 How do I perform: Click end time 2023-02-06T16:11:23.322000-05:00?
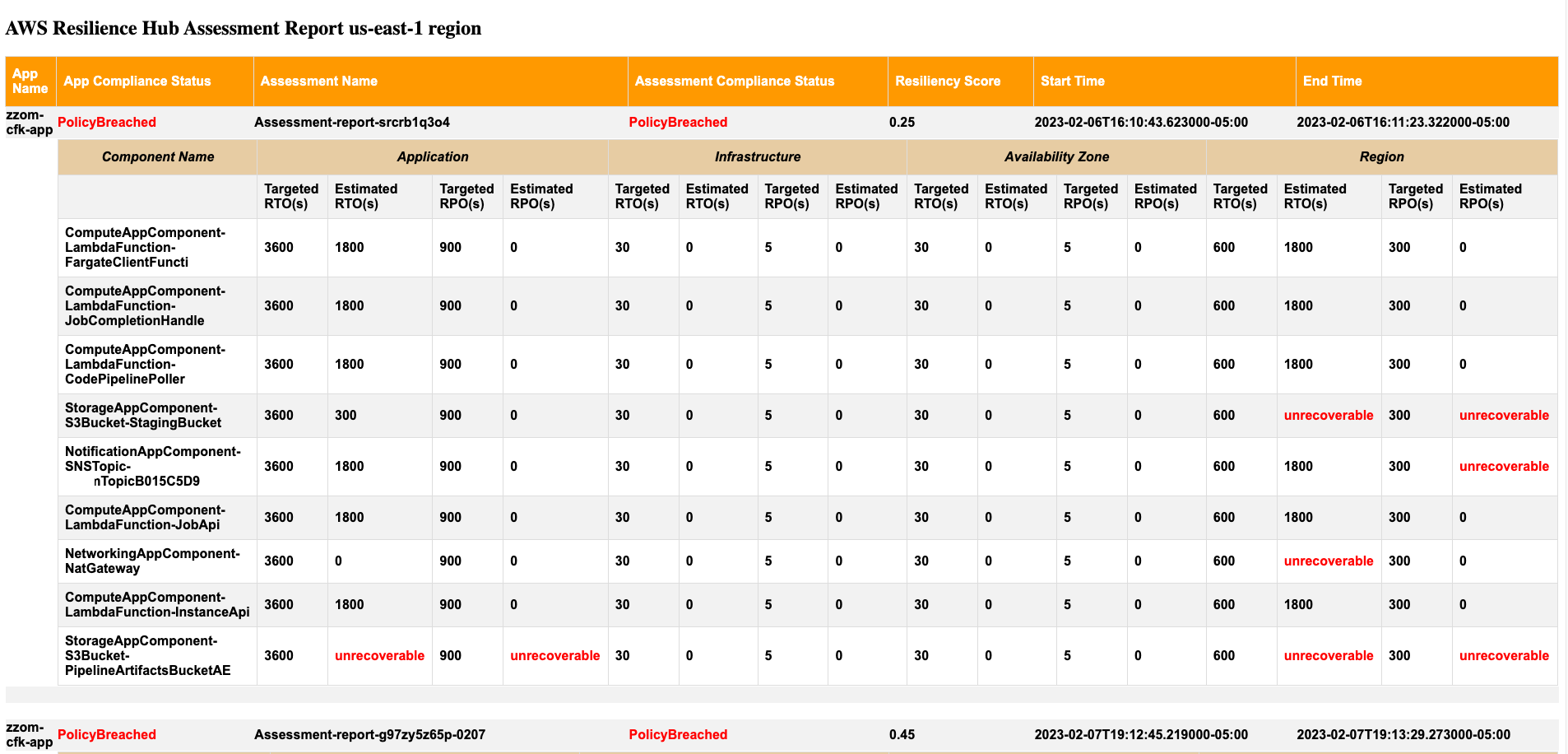tap(1403, 123)
